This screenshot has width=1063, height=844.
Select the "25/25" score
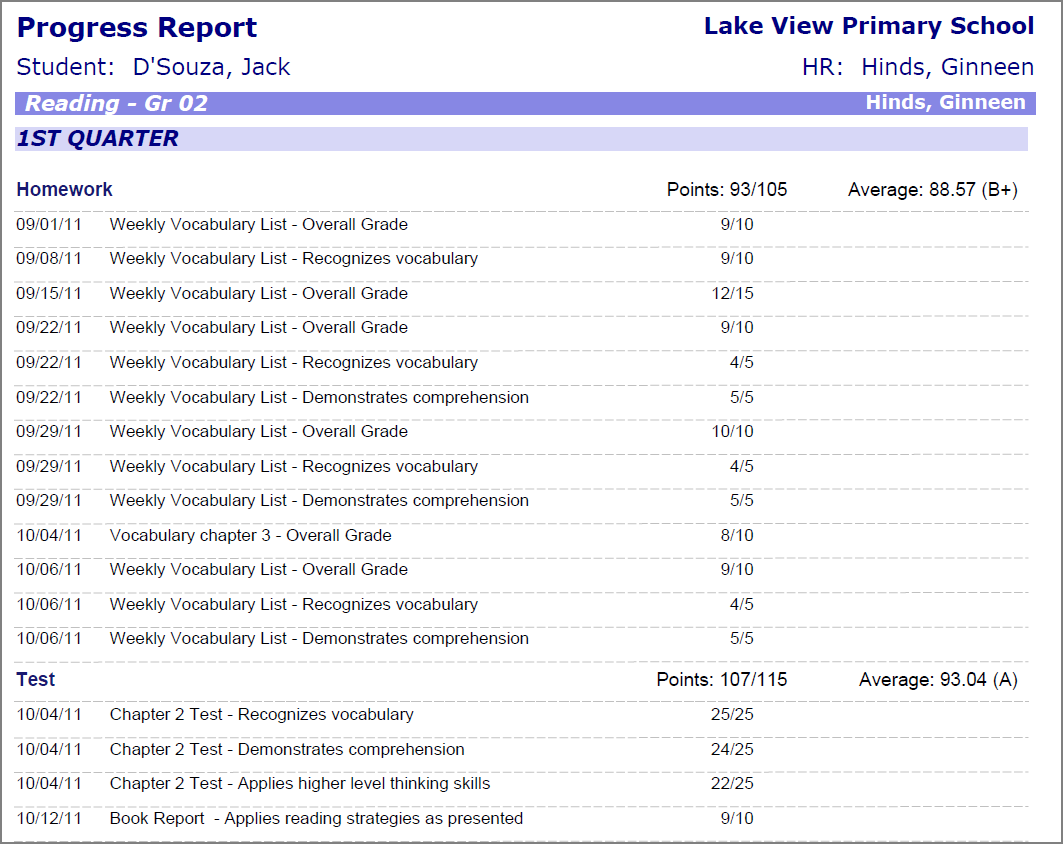coord(732,715)
